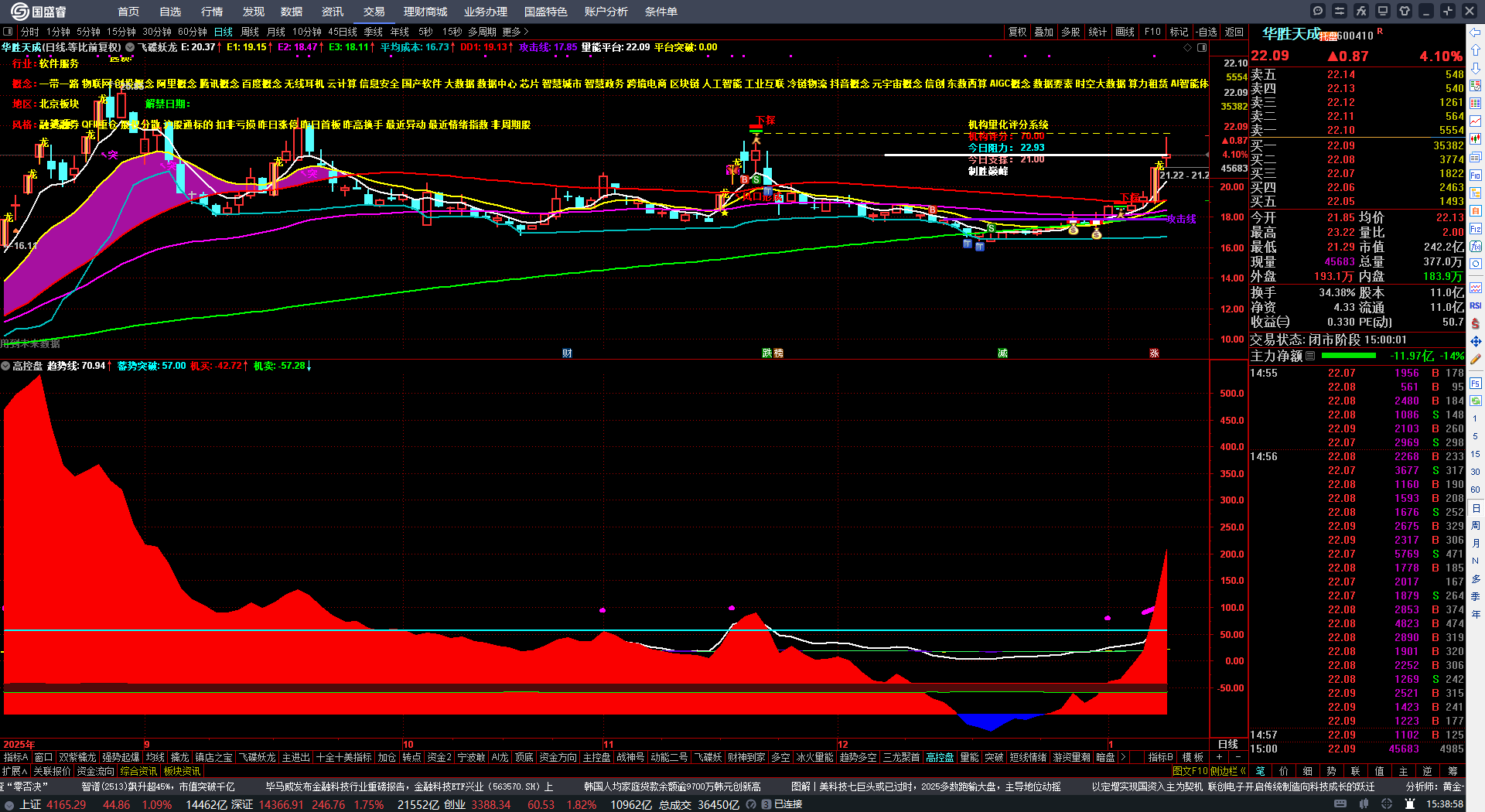Viewport: 1485px width, 812px height.
Task: Open 模板 template selector
Action: 1193,757
